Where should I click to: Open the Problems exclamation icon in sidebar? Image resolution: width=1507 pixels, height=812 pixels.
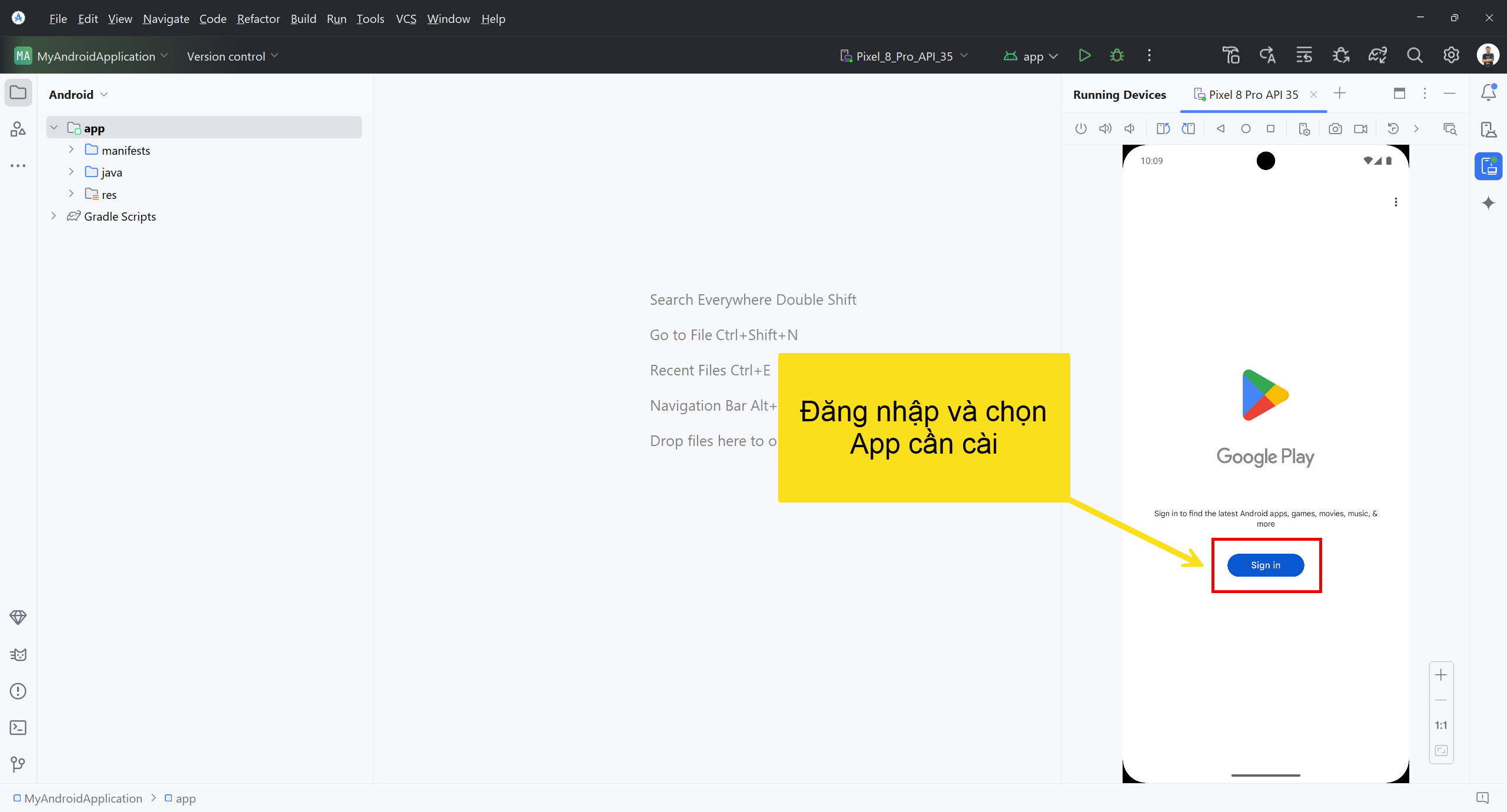pos(18,691)
